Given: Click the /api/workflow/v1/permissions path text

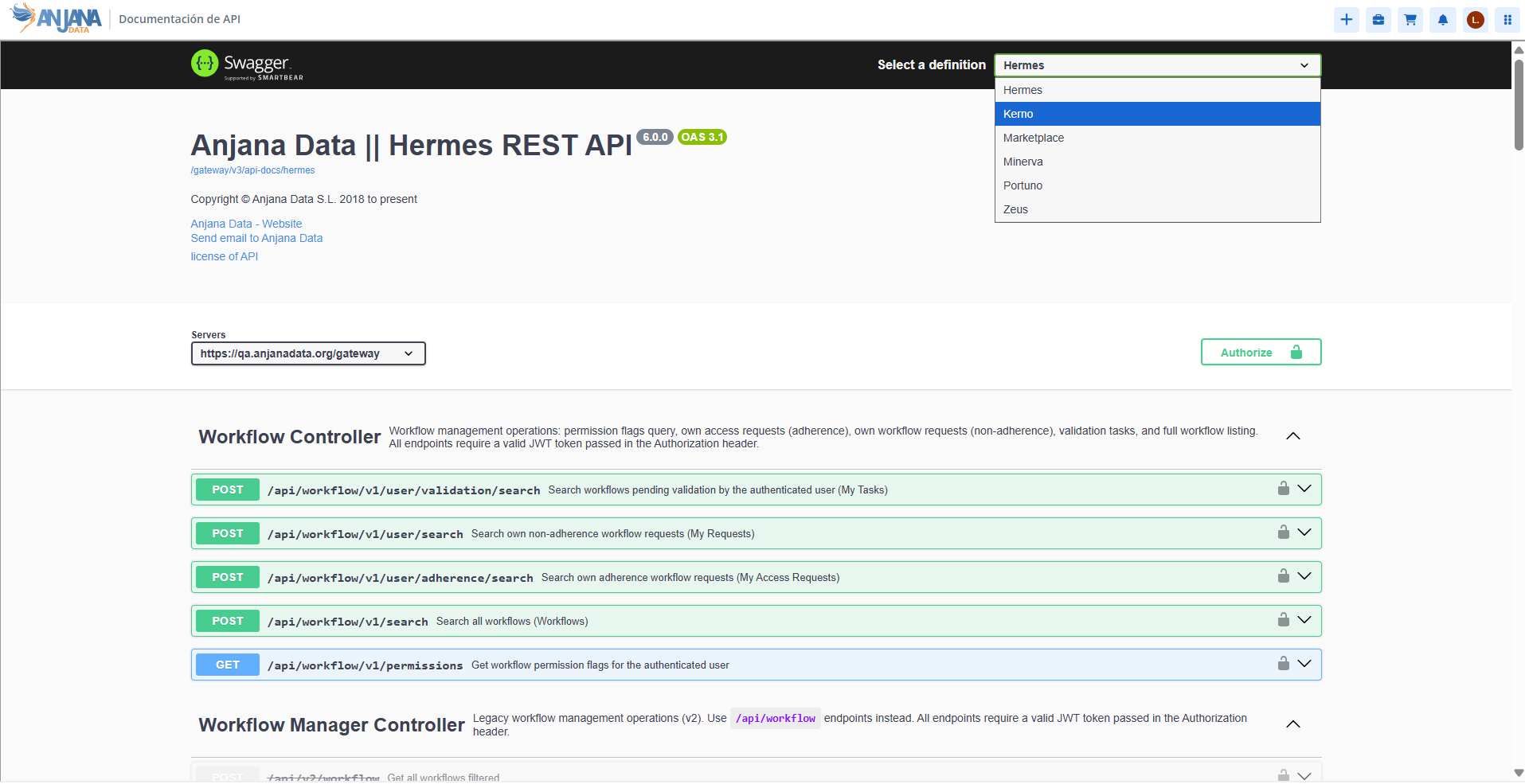Looking at the screenshot, I should tap(366, 665).
